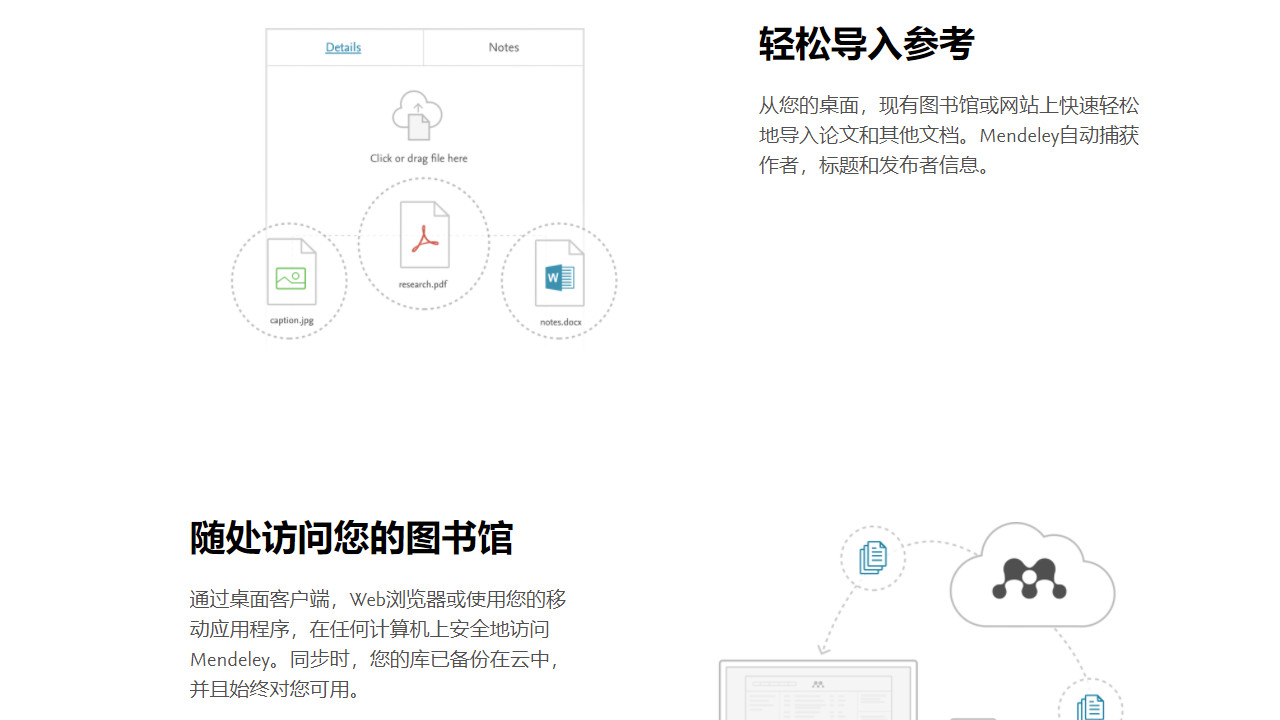Viewport: 1280px width, 720px height.
Task: Switch to the Notes tab
Action: click(x=503, y=47)
